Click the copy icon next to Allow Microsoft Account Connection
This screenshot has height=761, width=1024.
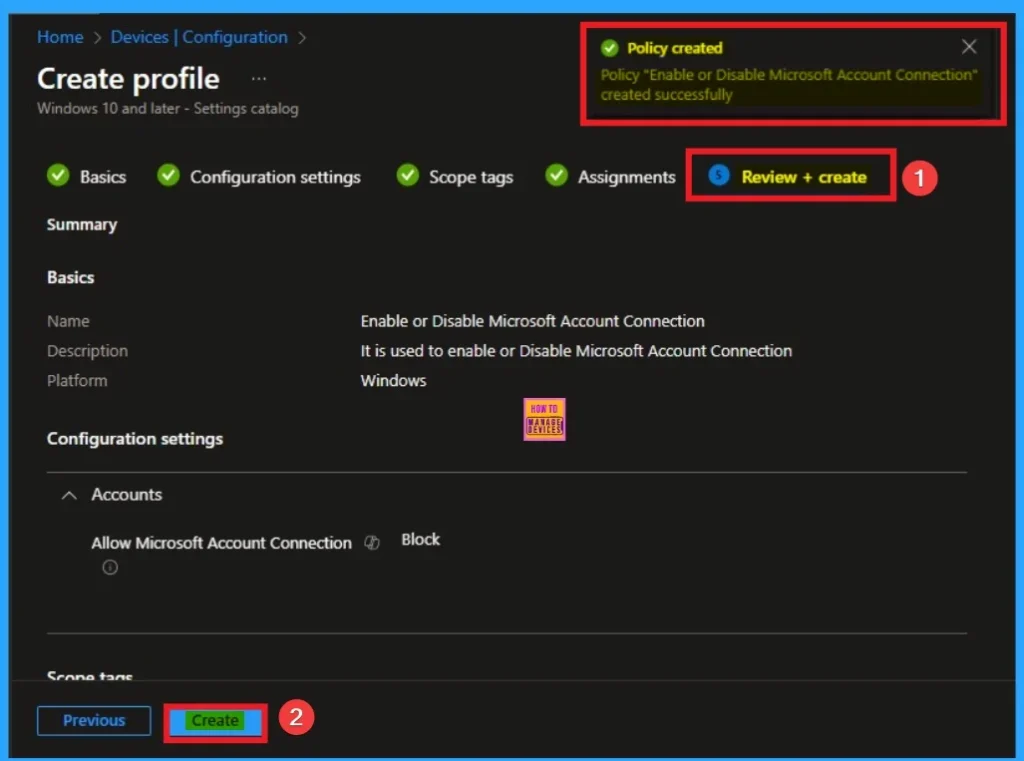[x=372, y=542]
